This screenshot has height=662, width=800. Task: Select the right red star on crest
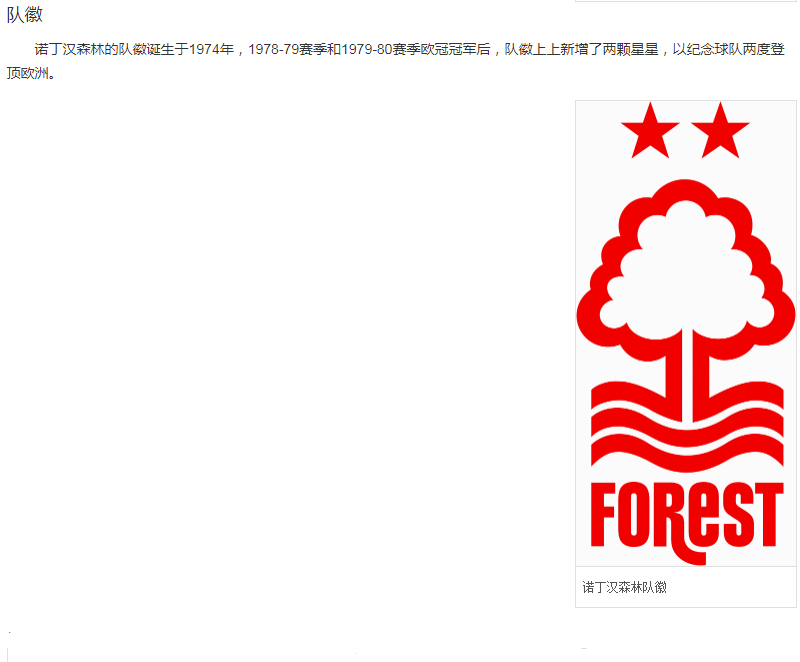point(720,131)
